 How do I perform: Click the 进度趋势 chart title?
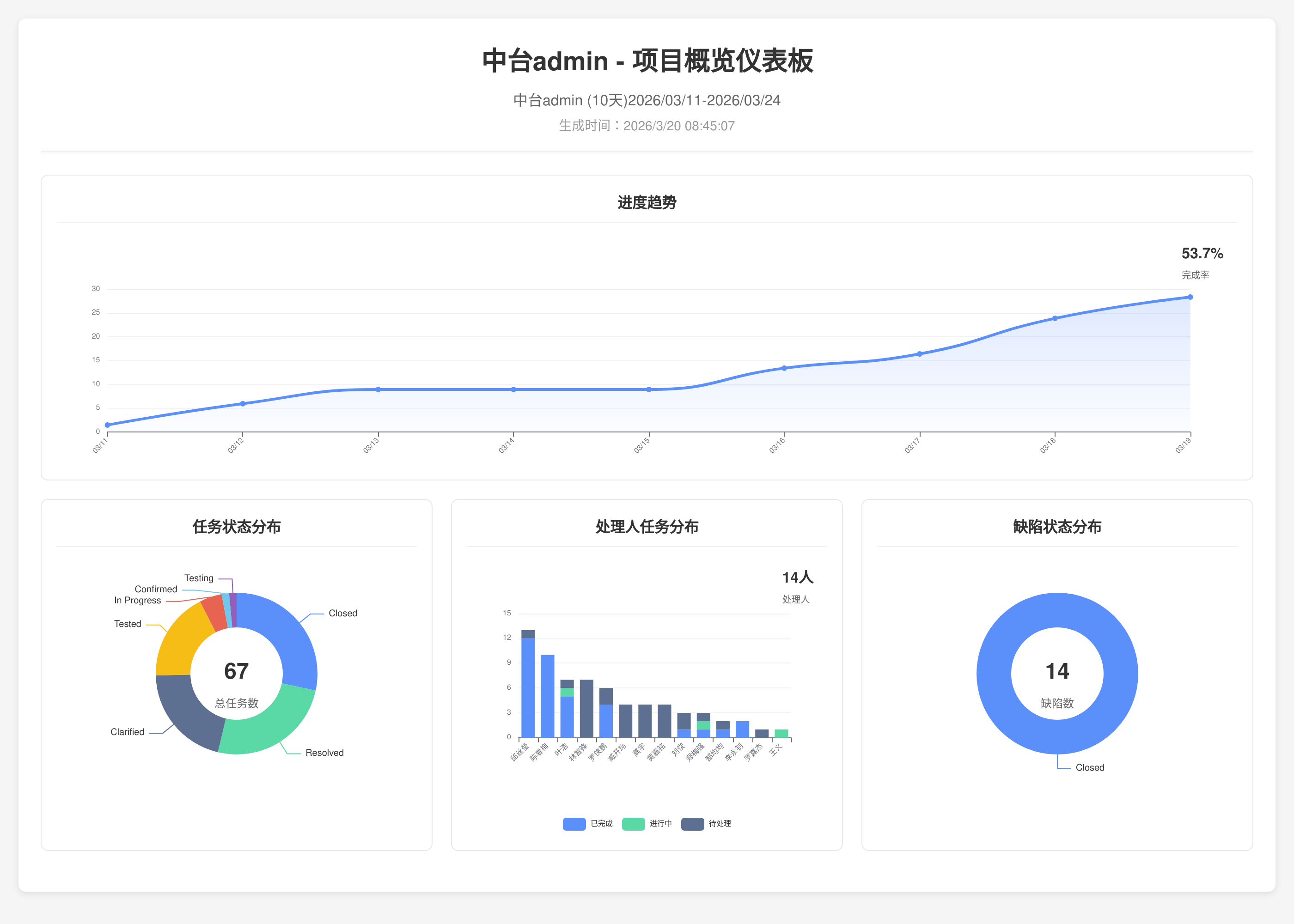(x=647, y=202)
